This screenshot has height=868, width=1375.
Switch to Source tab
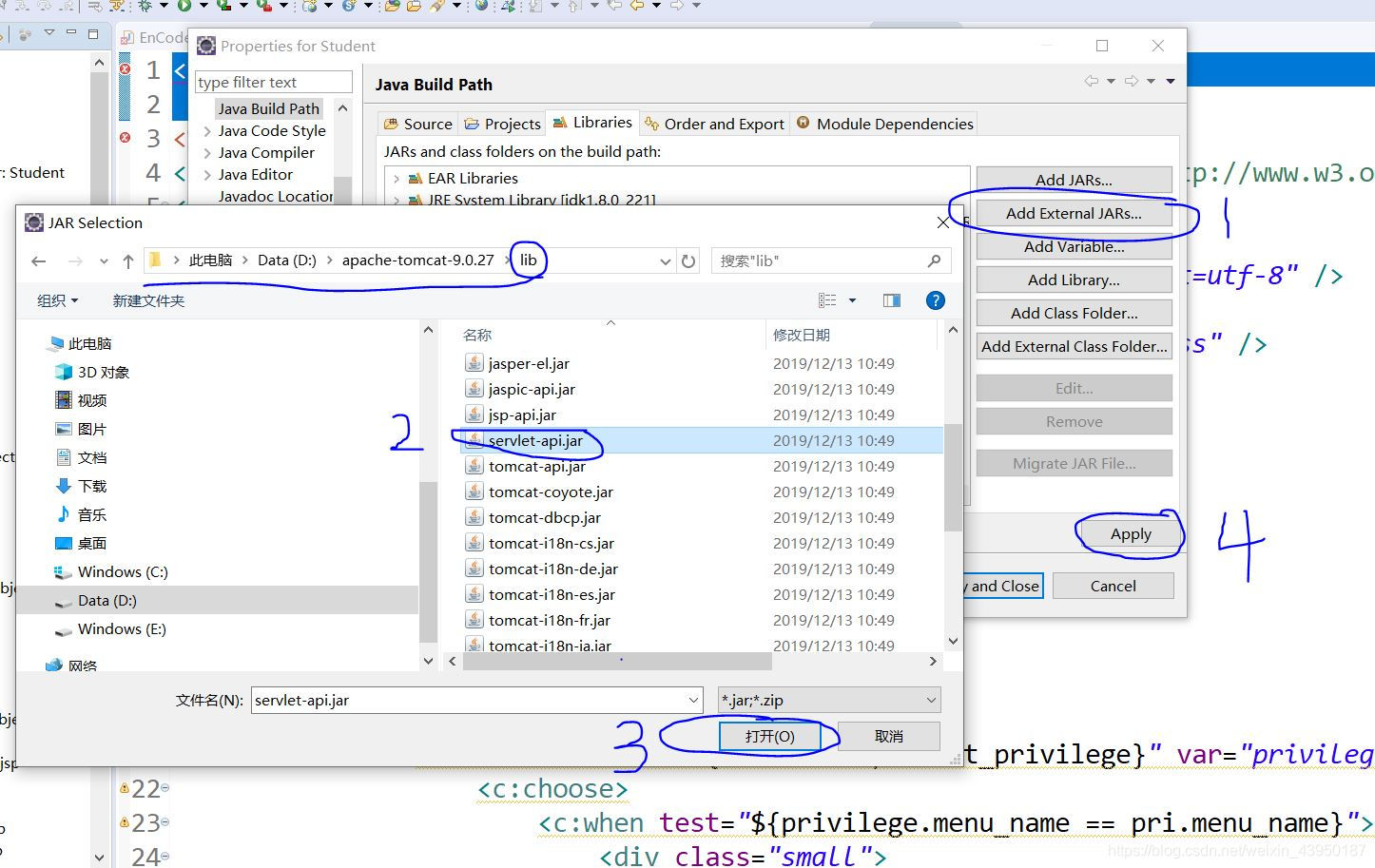[418, 124]
